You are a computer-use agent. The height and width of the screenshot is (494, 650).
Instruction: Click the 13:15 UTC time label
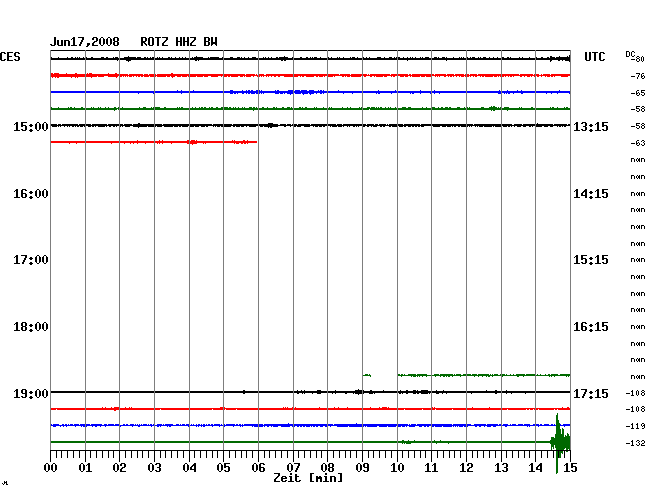tap(591, 127)
